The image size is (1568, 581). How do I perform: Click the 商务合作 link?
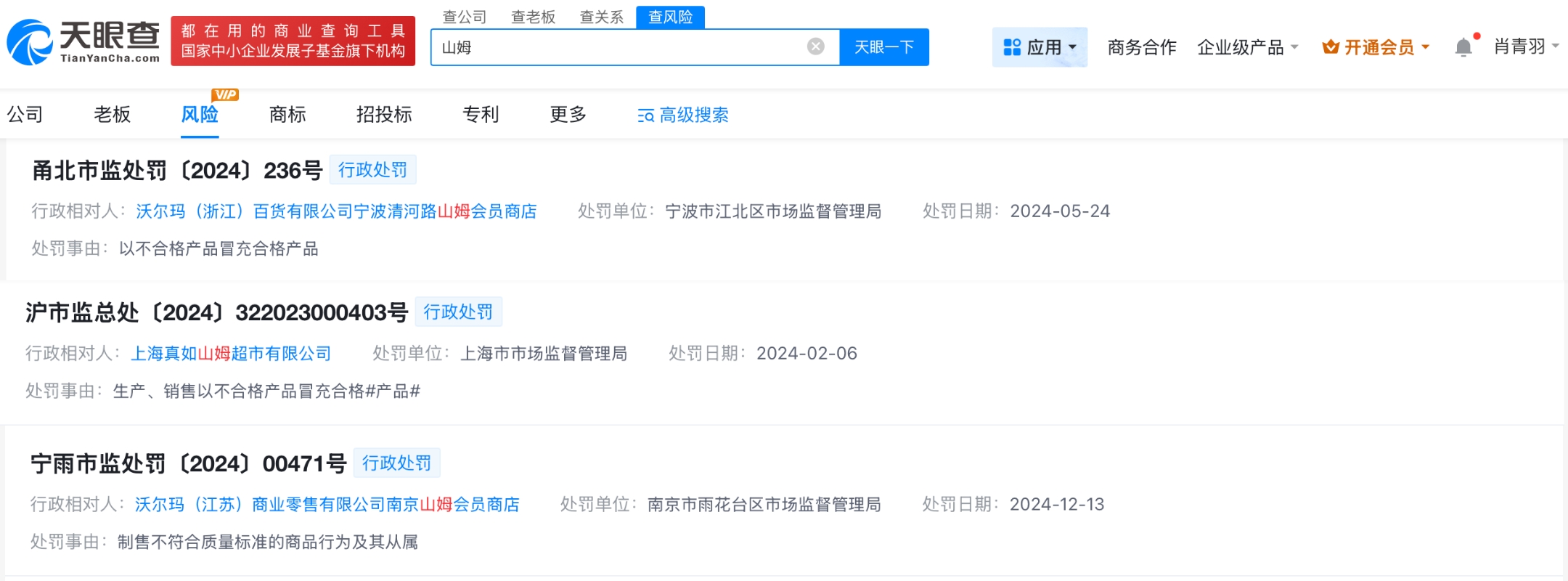click(x=1142, y=47)
